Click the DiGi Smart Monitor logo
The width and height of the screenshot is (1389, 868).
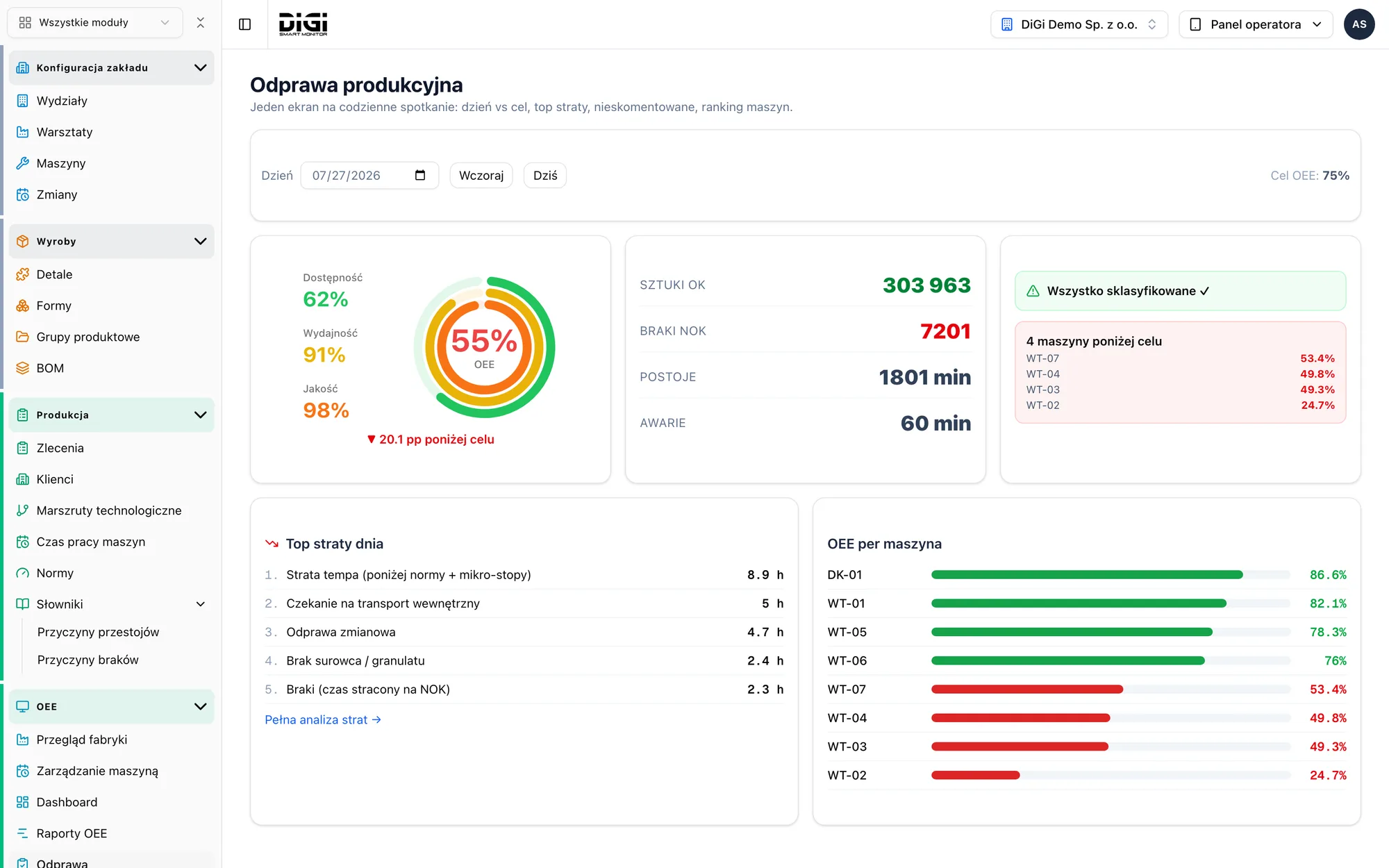pos(303,24)
